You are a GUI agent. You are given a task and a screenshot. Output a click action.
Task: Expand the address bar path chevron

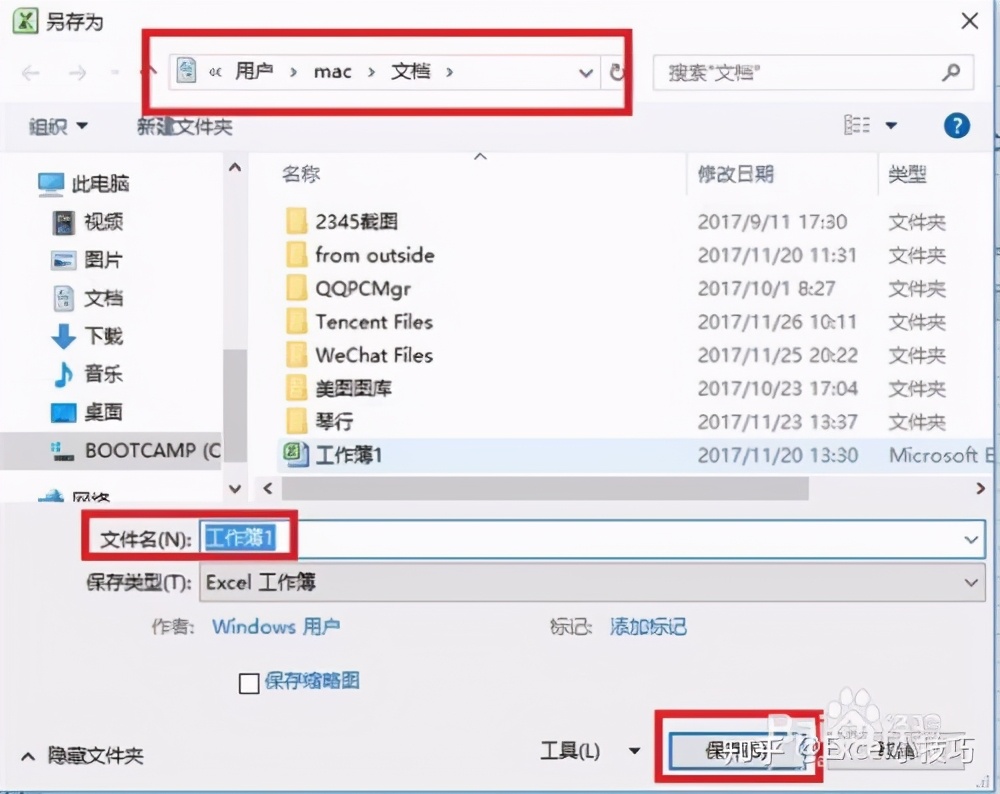point(586,73)
